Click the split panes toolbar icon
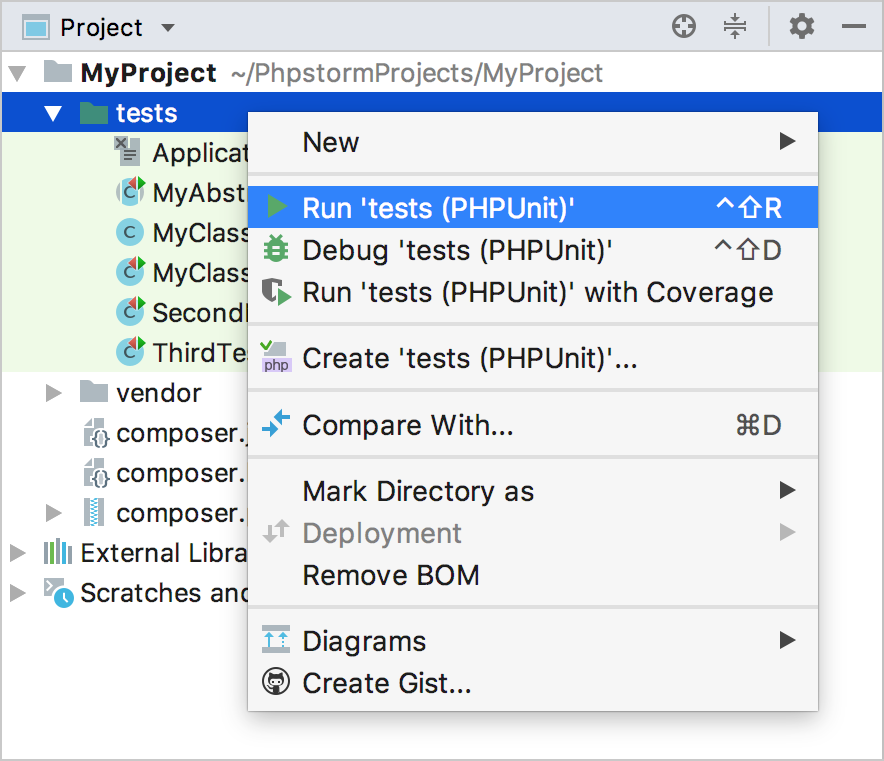The height and width of the screenshot is (761, 884). 735,27
